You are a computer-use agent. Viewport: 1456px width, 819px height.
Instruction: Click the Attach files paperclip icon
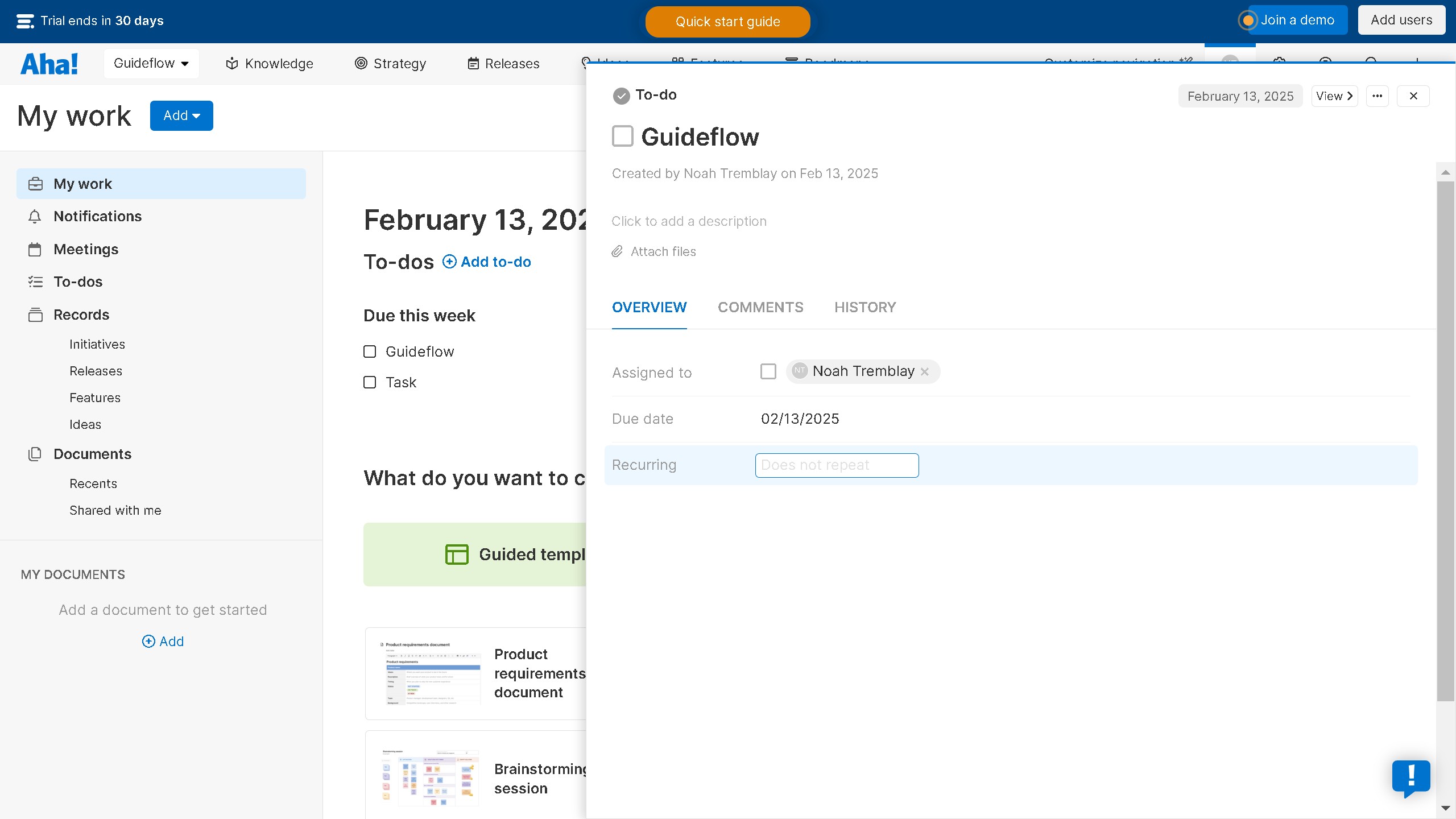tap(617, 251)
